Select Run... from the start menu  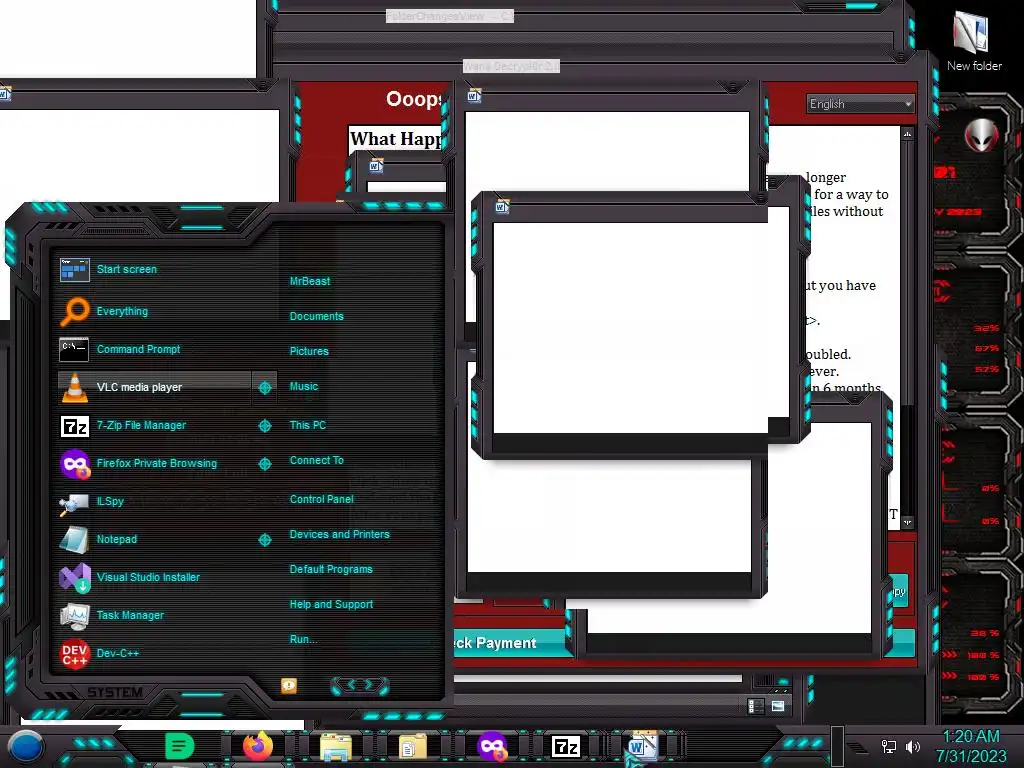point(303,639)
